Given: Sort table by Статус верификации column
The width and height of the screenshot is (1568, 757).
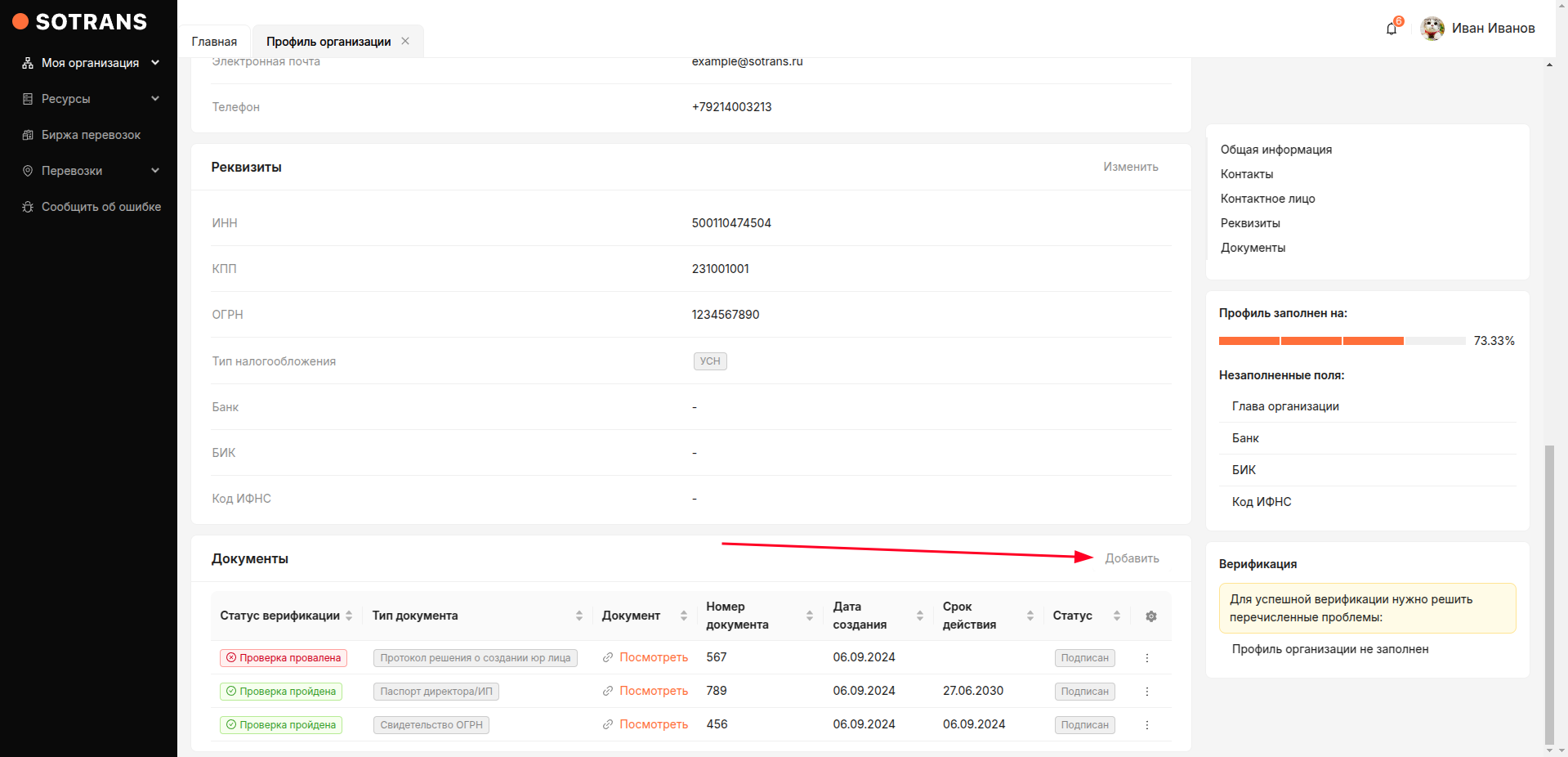Looking at the screenshot, I should click(x=349, y=616).
